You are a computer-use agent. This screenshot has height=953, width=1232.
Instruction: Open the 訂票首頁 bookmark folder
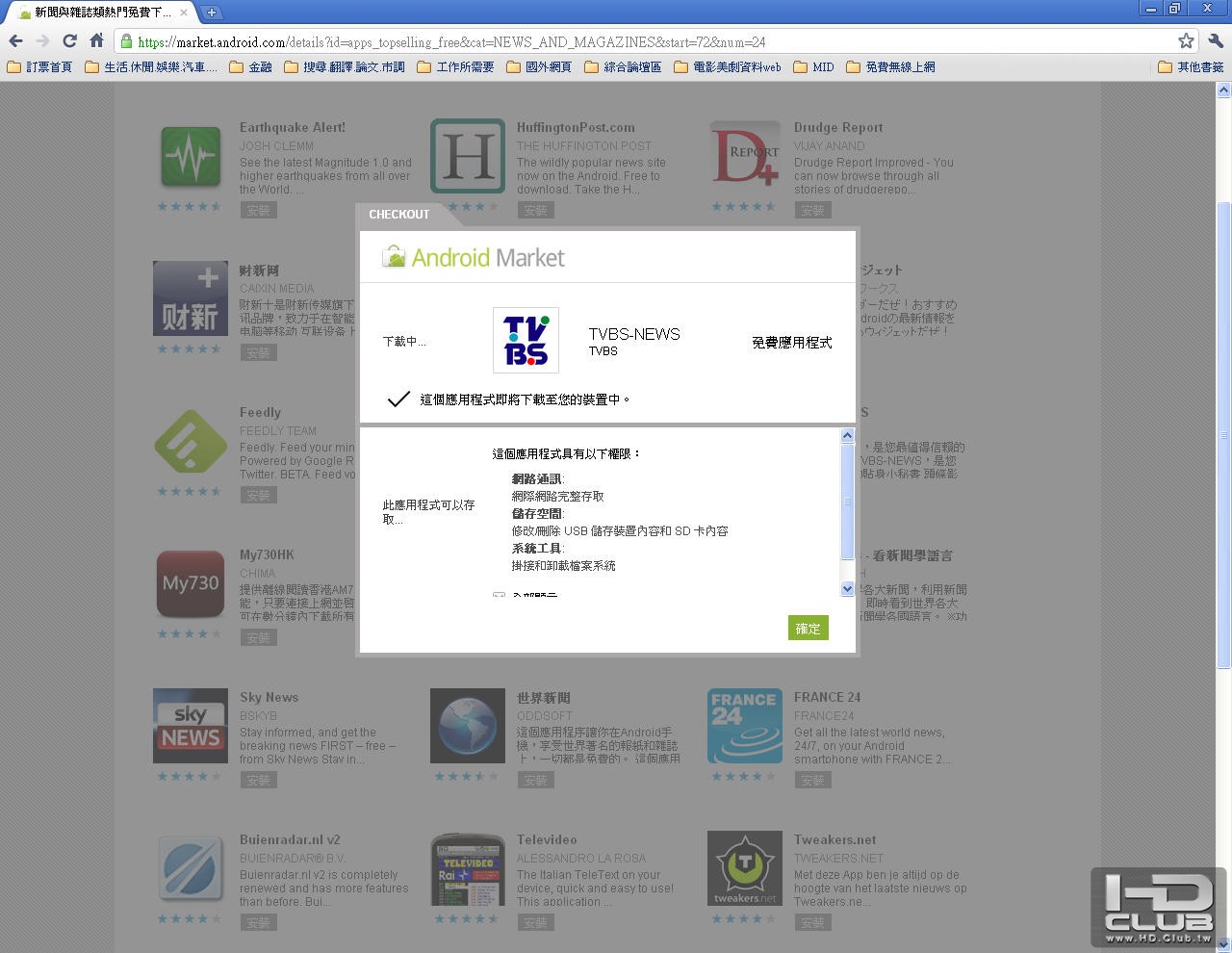point(39,67)
